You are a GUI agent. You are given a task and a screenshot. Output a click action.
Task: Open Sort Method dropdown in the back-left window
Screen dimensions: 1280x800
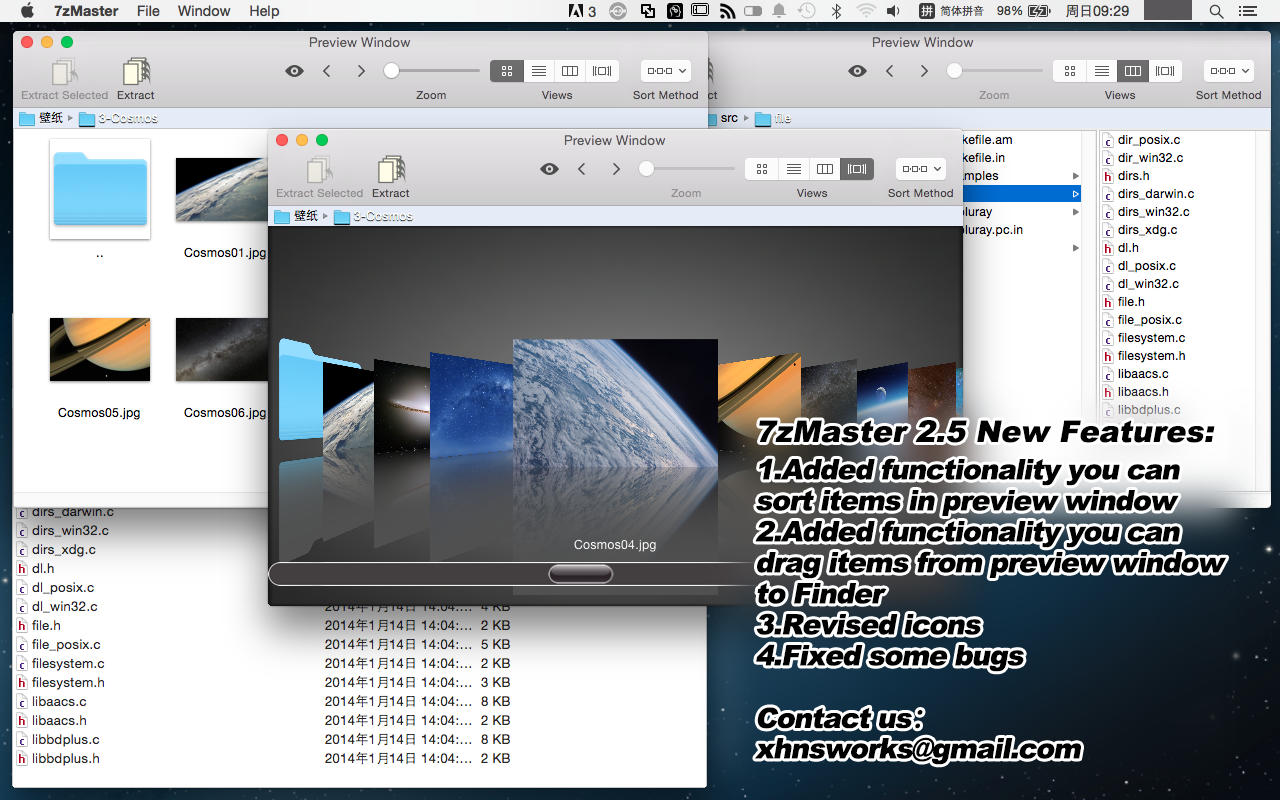point(665,71)
